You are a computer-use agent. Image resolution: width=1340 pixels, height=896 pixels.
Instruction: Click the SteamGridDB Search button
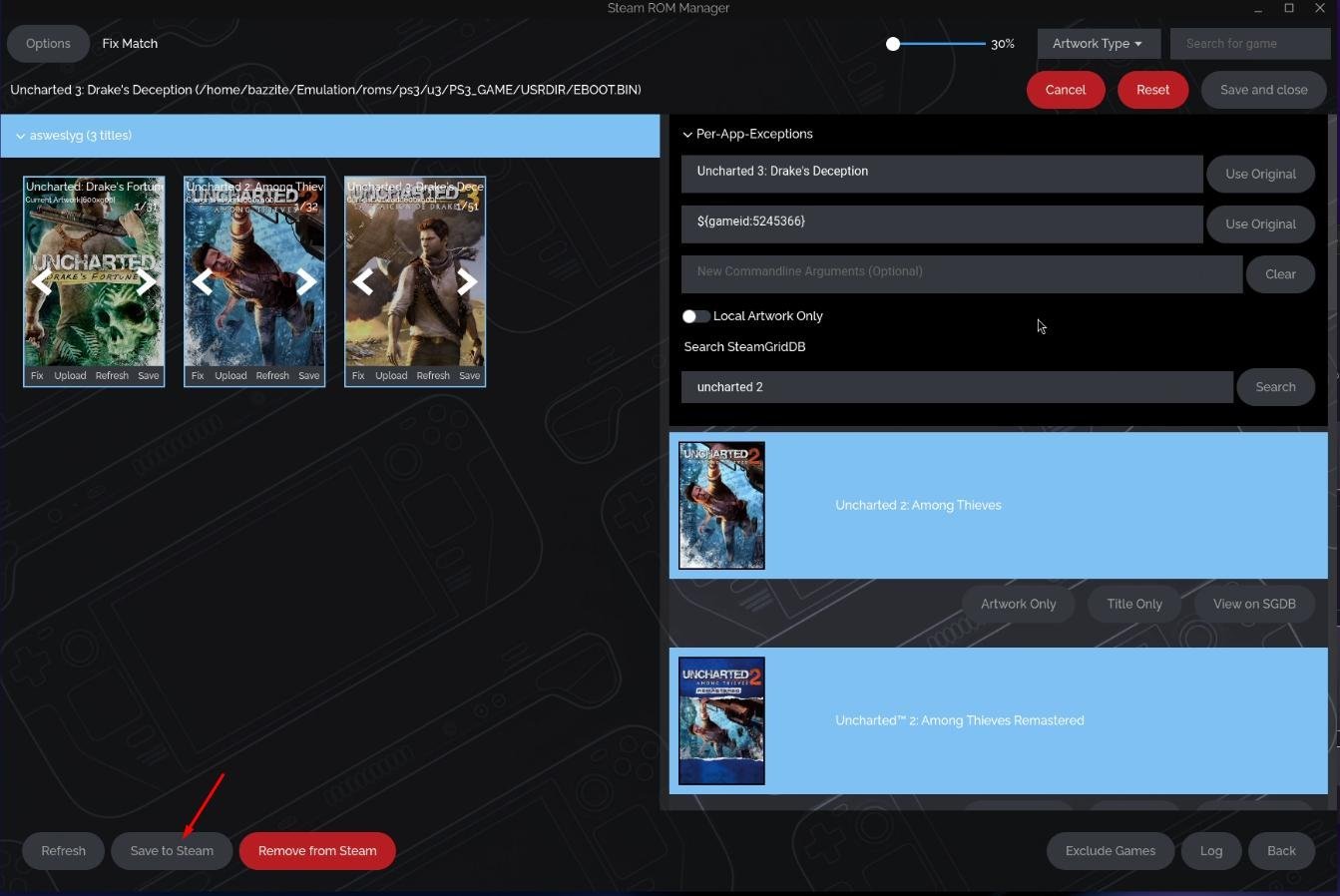click(x=1275, y=387)
